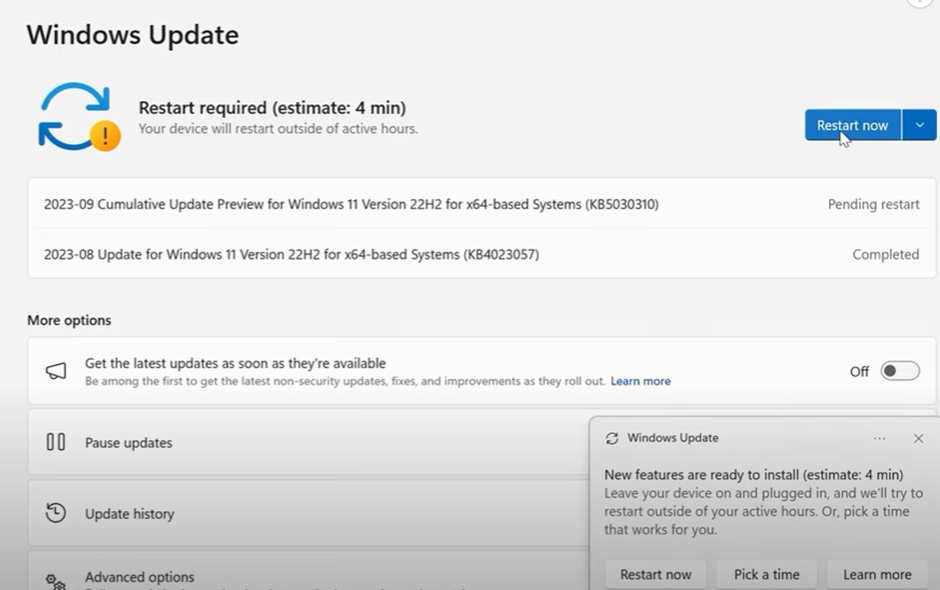Open the blue Learn more link
This screenshot has height=590, width=940.
pyautogui.click(x=641, y=381)
